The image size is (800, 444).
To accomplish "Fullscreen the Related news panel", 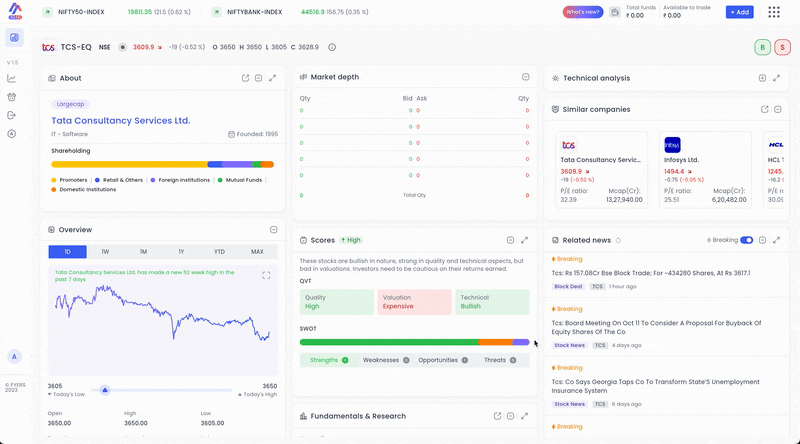I will [777, 240].
